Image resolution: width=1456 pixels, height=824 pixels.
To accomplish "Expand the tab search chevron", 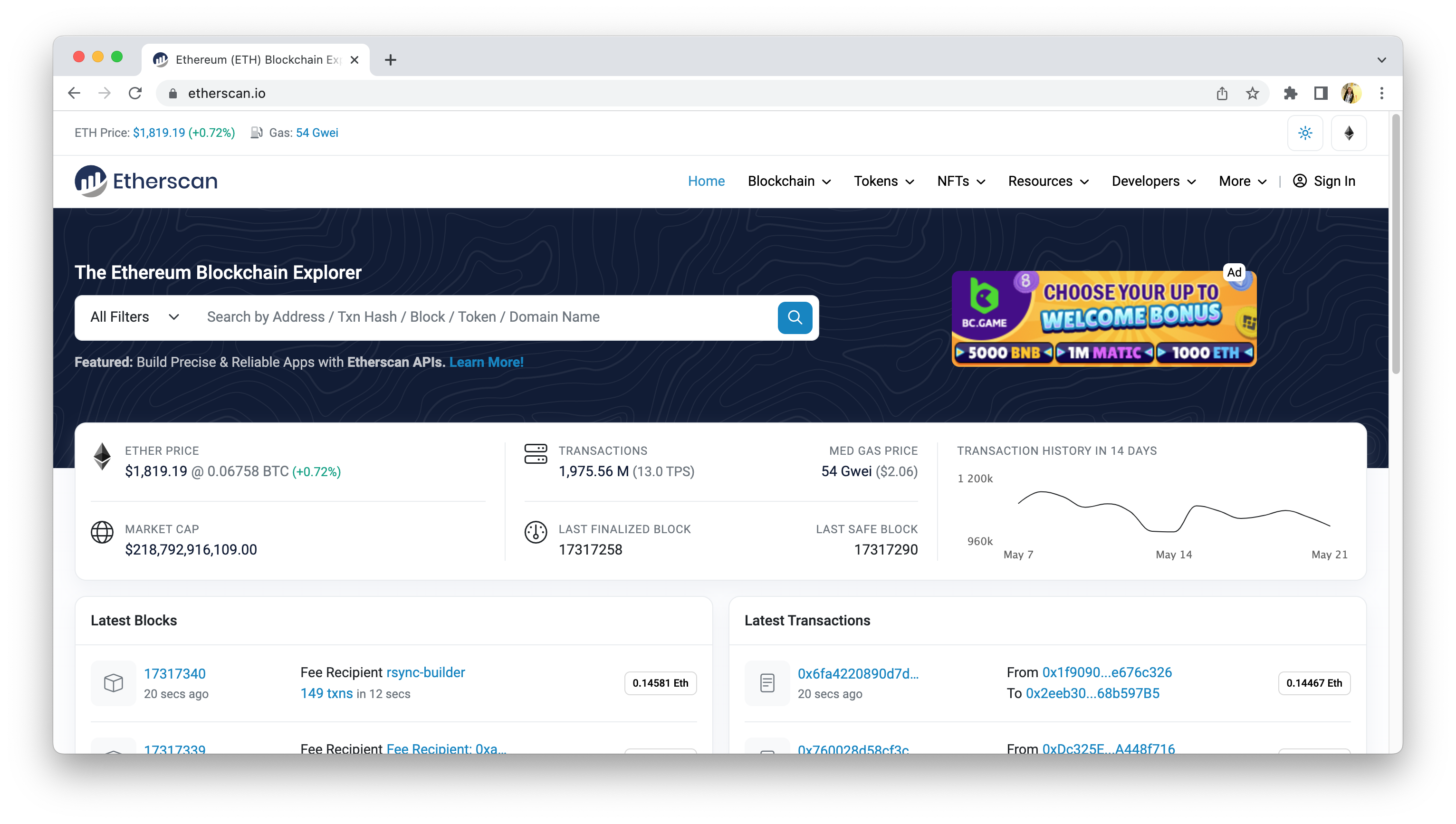I will [x=1381, y=60].
